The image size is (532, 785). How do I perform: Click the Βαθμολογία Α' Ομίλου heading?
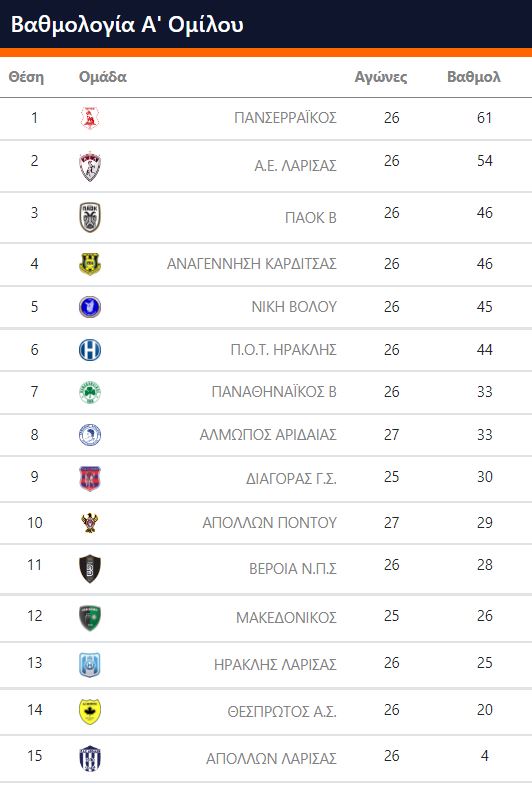127,24
